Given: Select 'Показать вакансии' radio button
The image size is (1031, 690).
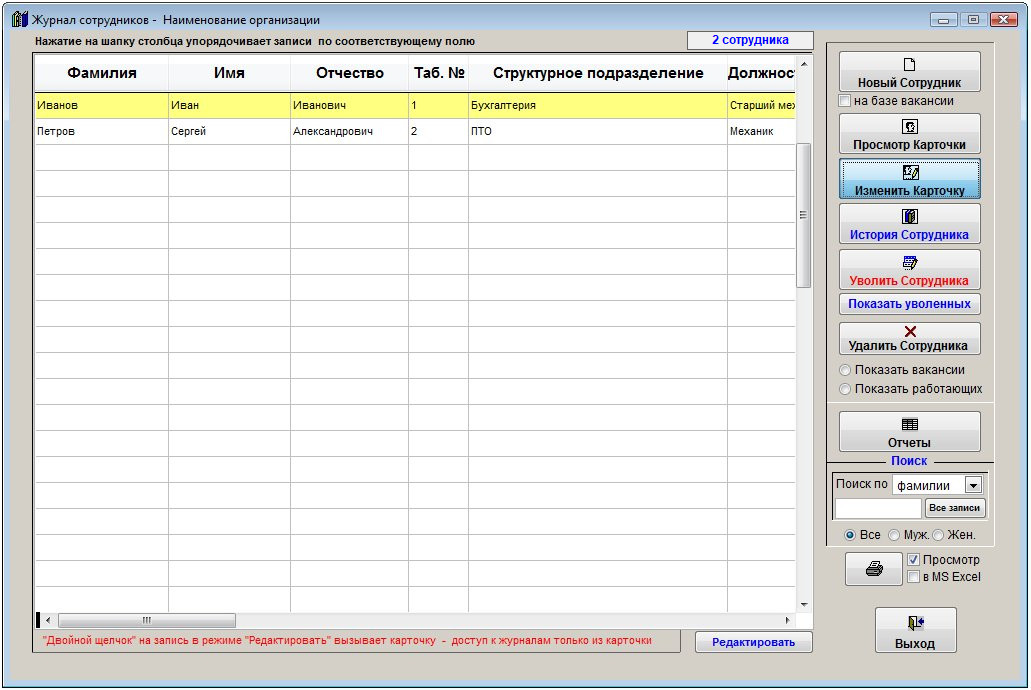Looking at the screenshot, I should point(845,370).
